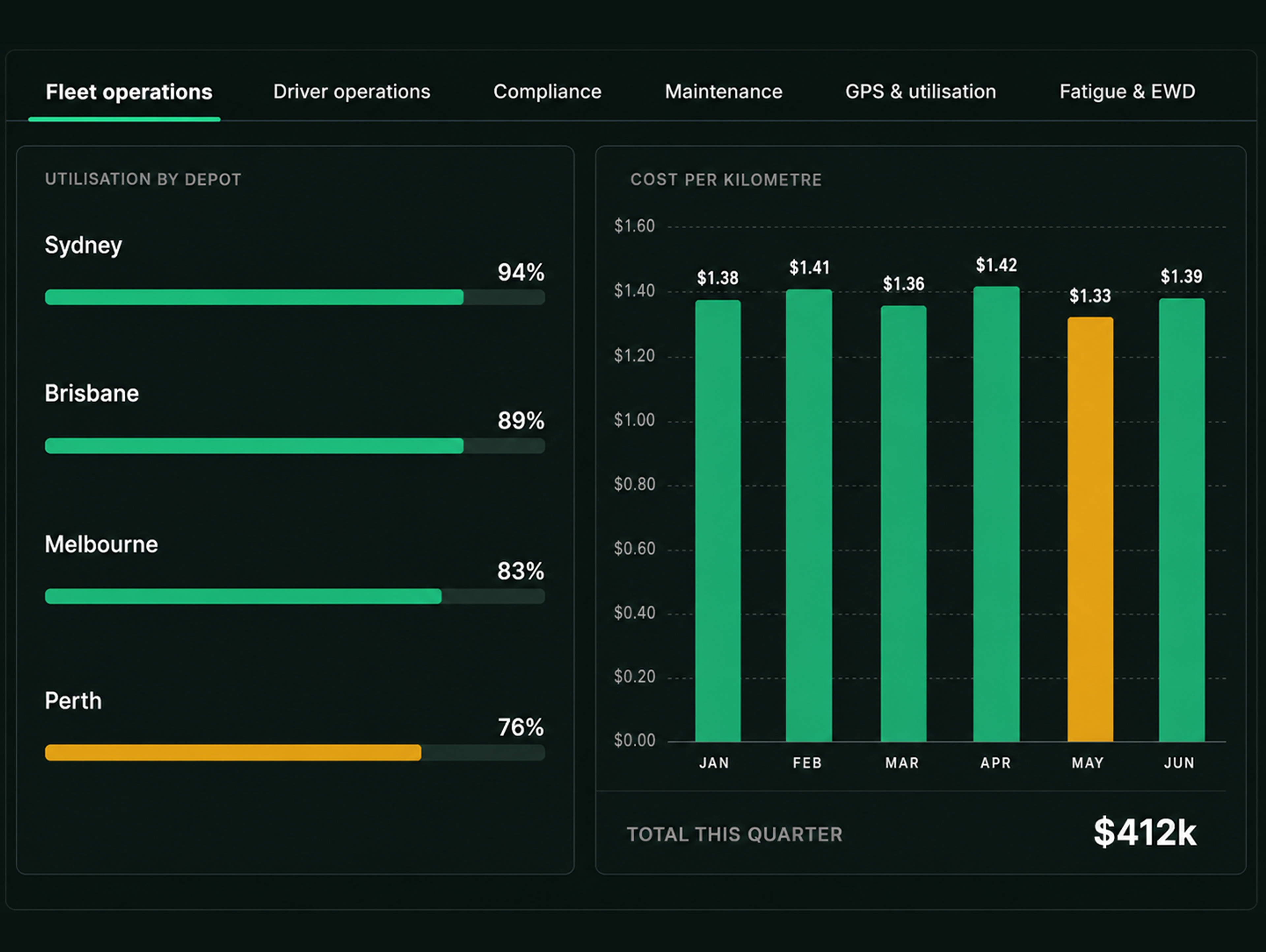Click the Sydney utilisation progress bar
1266x952 pixels.
tap(295, 297)
